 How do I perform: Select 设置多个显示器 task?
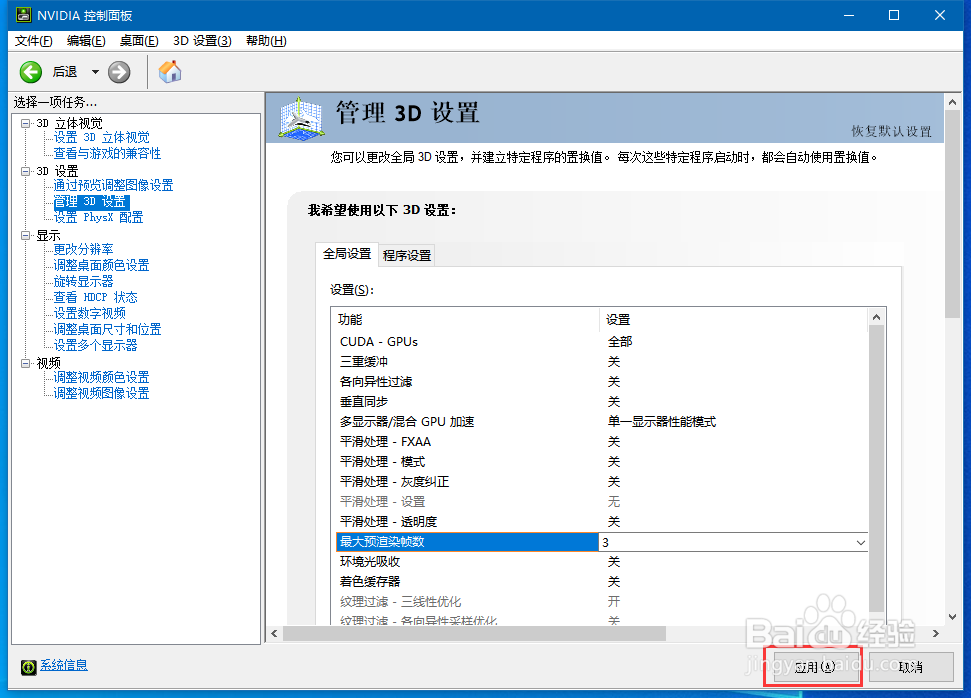[x=95, y=345]
